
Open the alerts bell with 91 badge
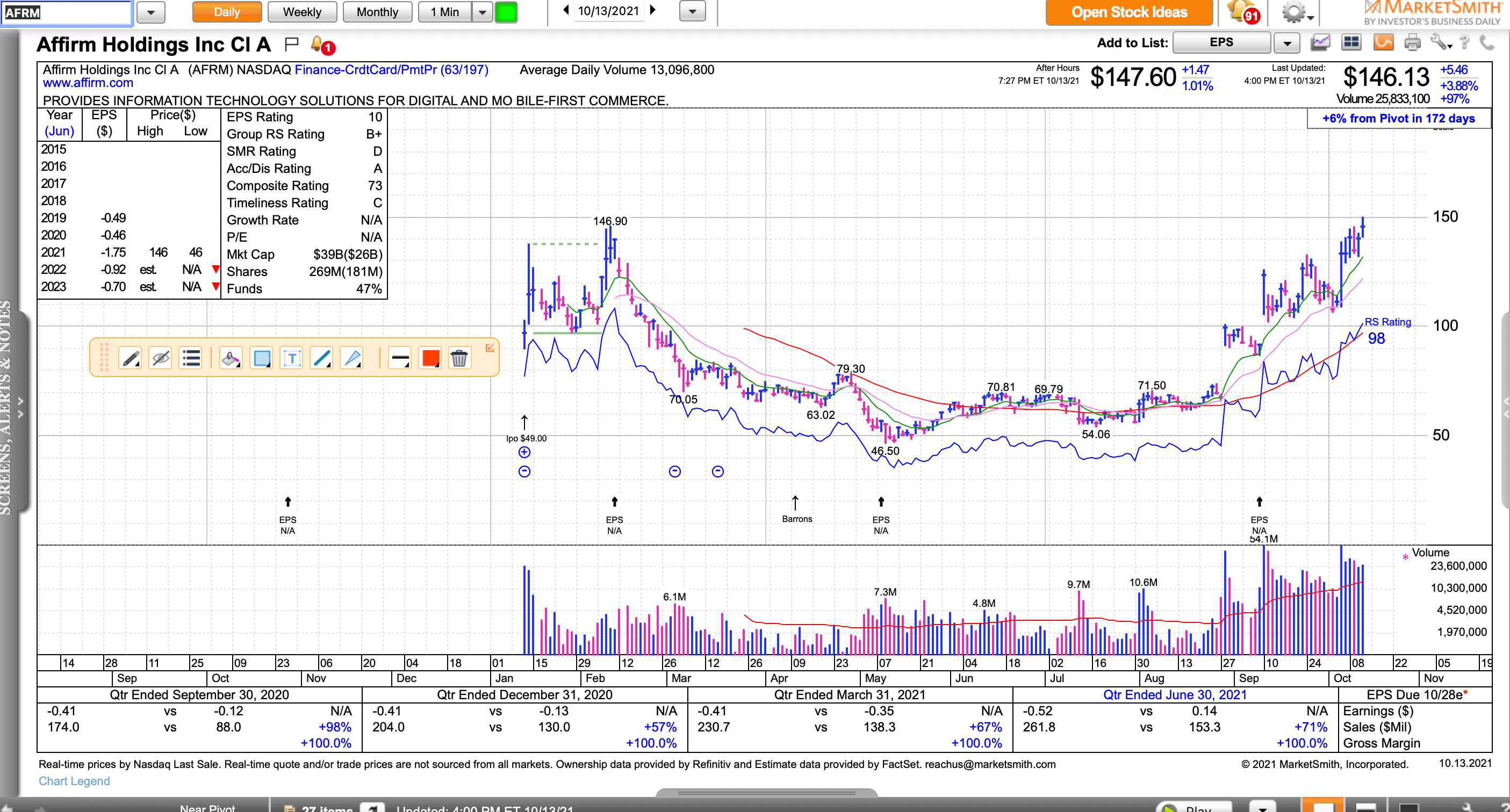tap(1243, 12)
